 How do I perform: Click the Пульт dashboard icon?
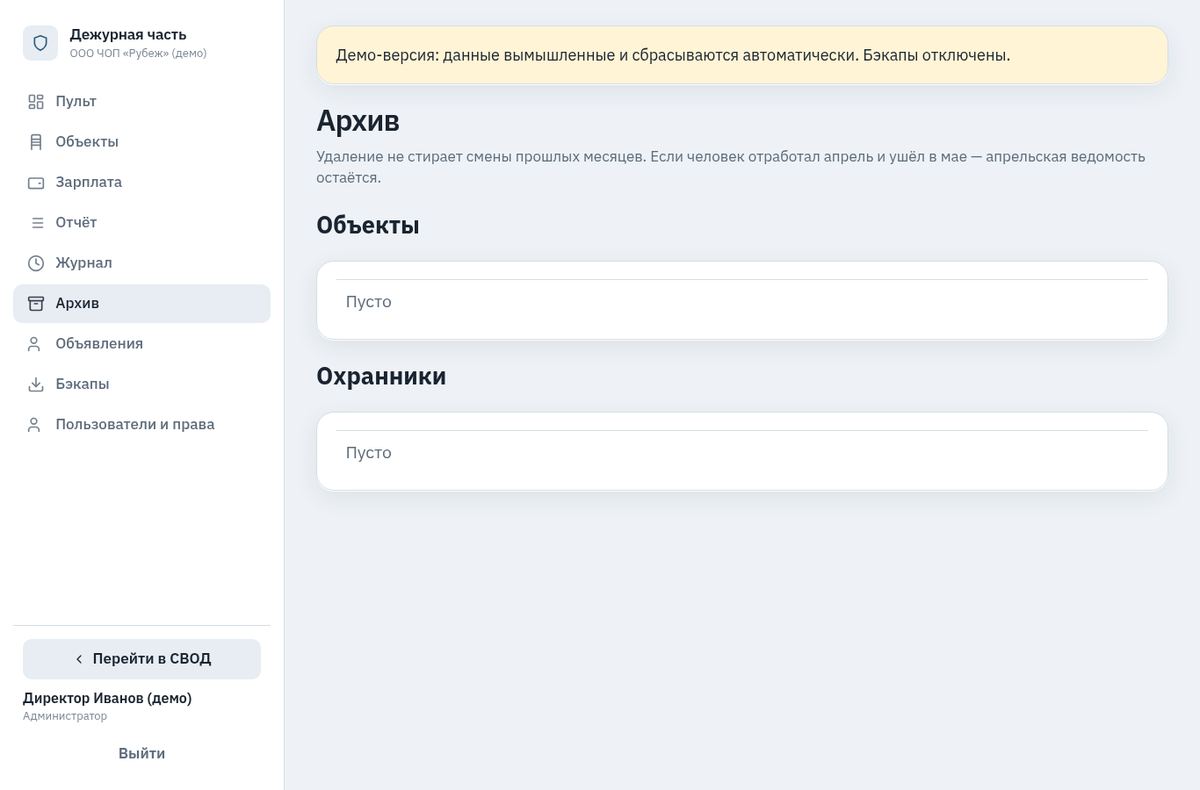pyautogui.click(x=36, y=101)
